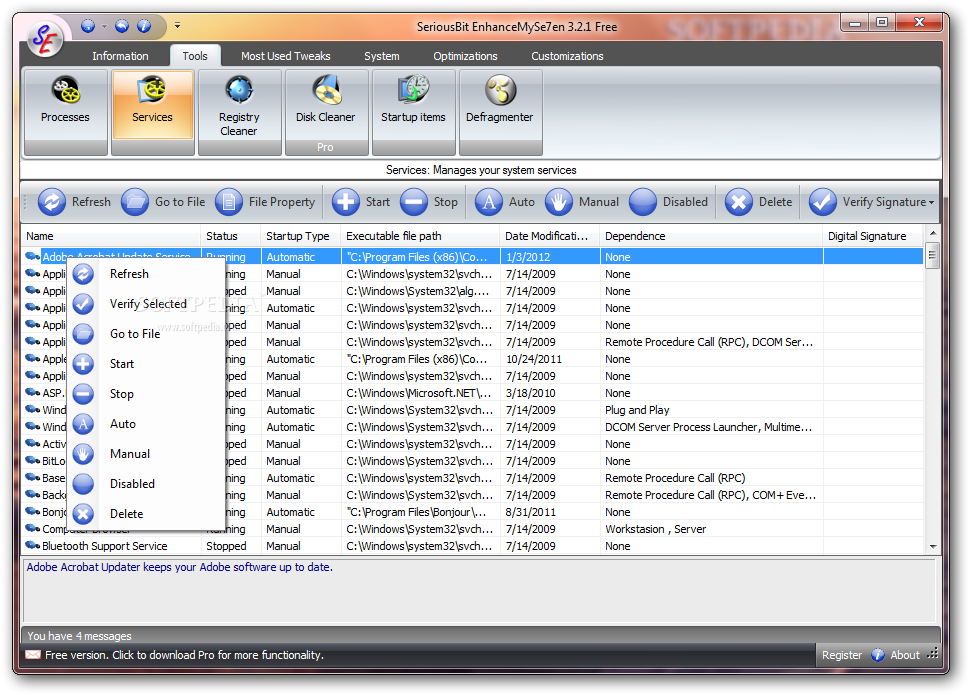Click the You have 4 messages bar

[480, 636]
